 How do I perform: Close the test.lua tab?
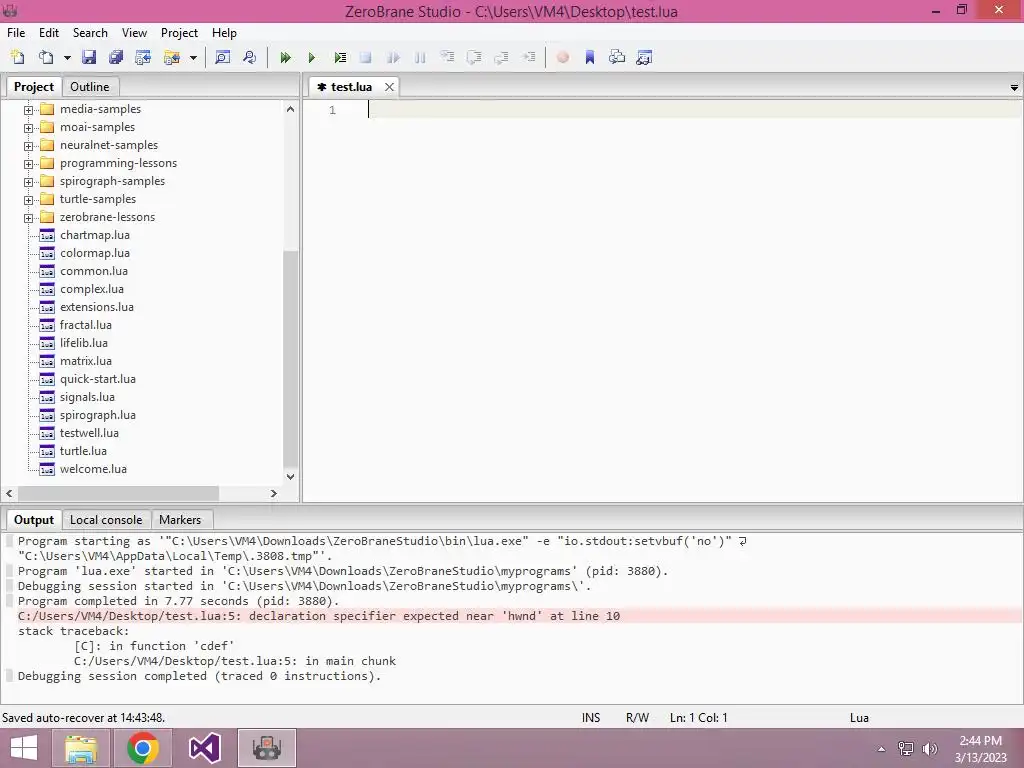point(389,87)
